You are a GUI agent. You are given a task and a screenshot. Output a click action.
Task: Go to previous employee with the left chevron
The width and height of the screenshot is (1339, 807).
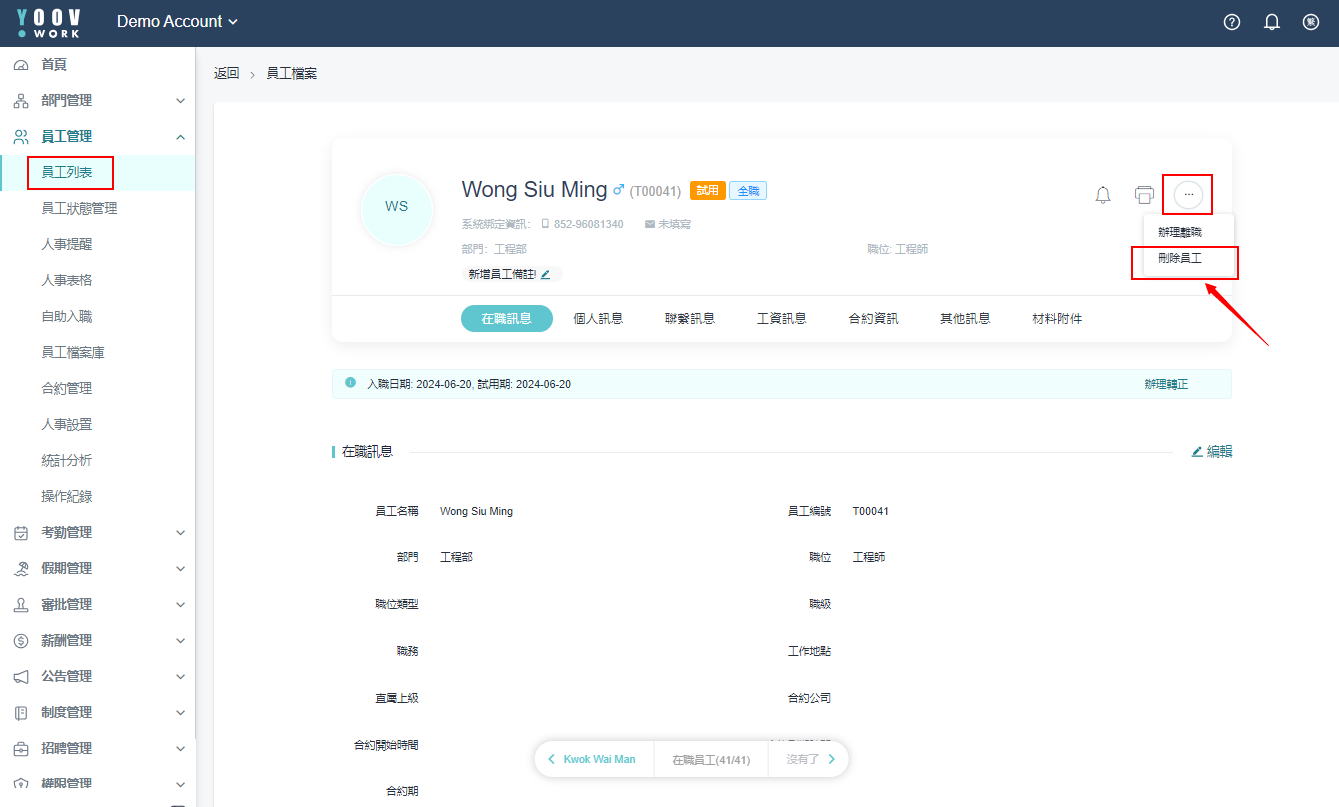tap(551, 759)
